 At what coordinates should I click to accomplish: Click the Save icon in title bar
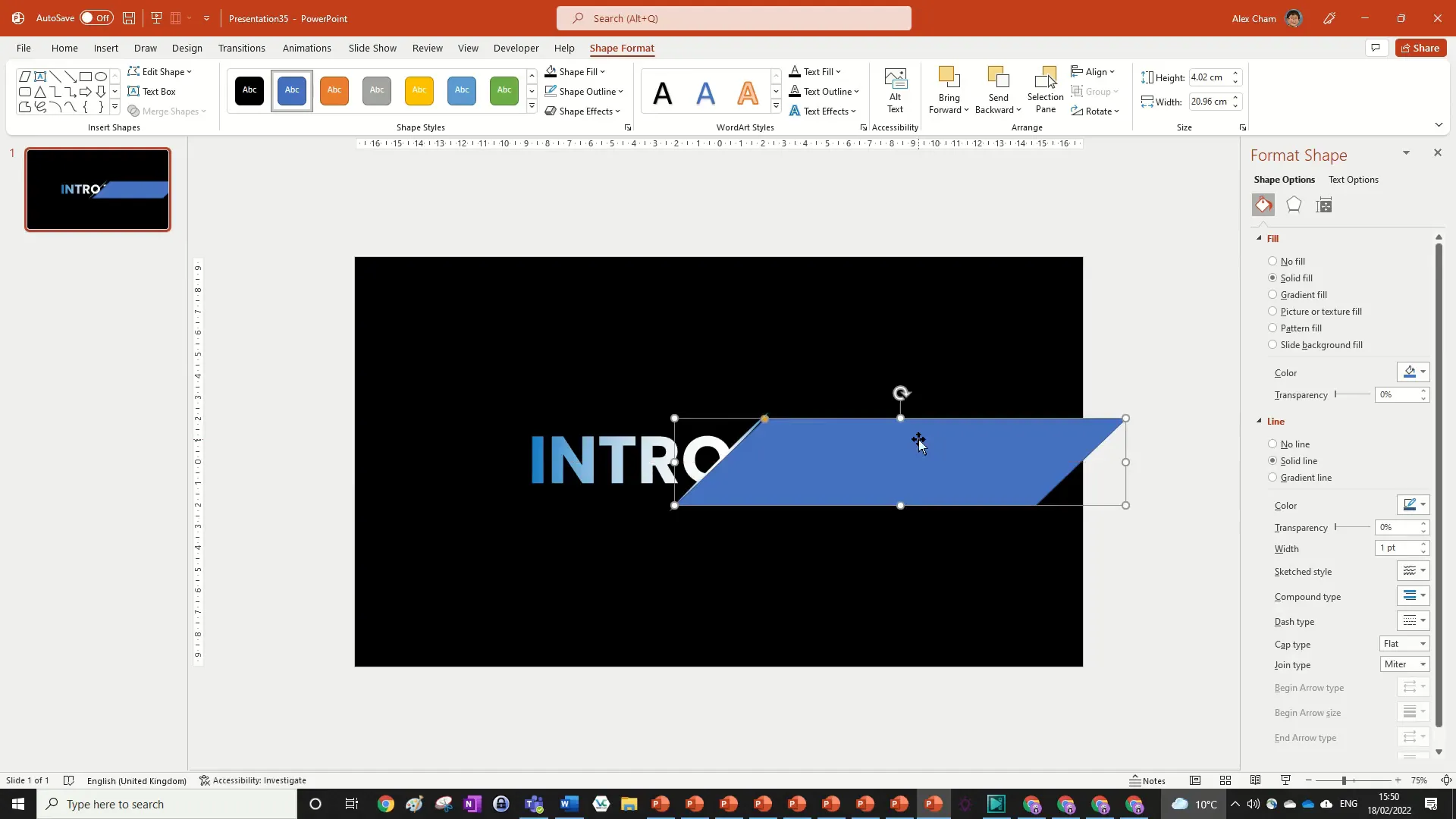coord(129,18)
